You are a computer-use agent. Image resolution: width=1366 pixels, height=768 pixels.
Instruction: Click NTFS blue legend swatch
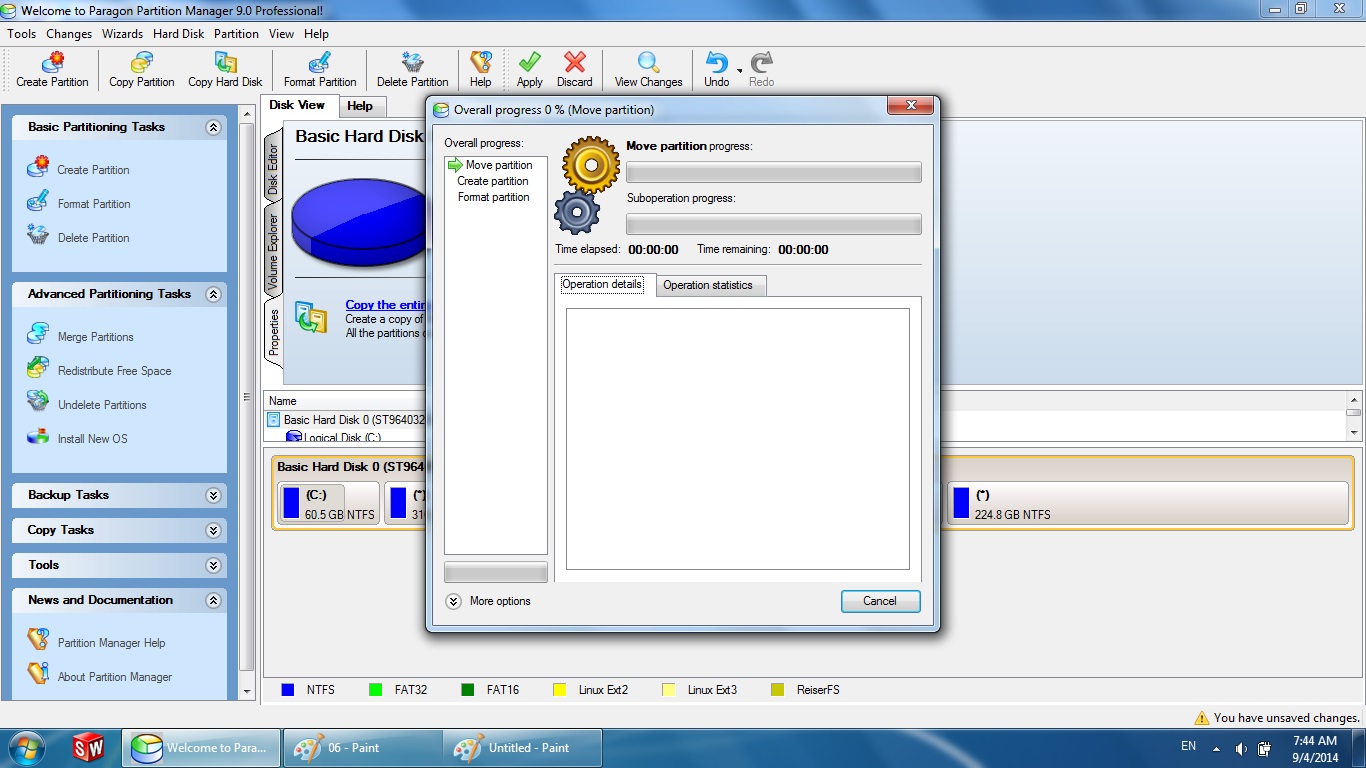pyautogui.click(x=288, y=690)
